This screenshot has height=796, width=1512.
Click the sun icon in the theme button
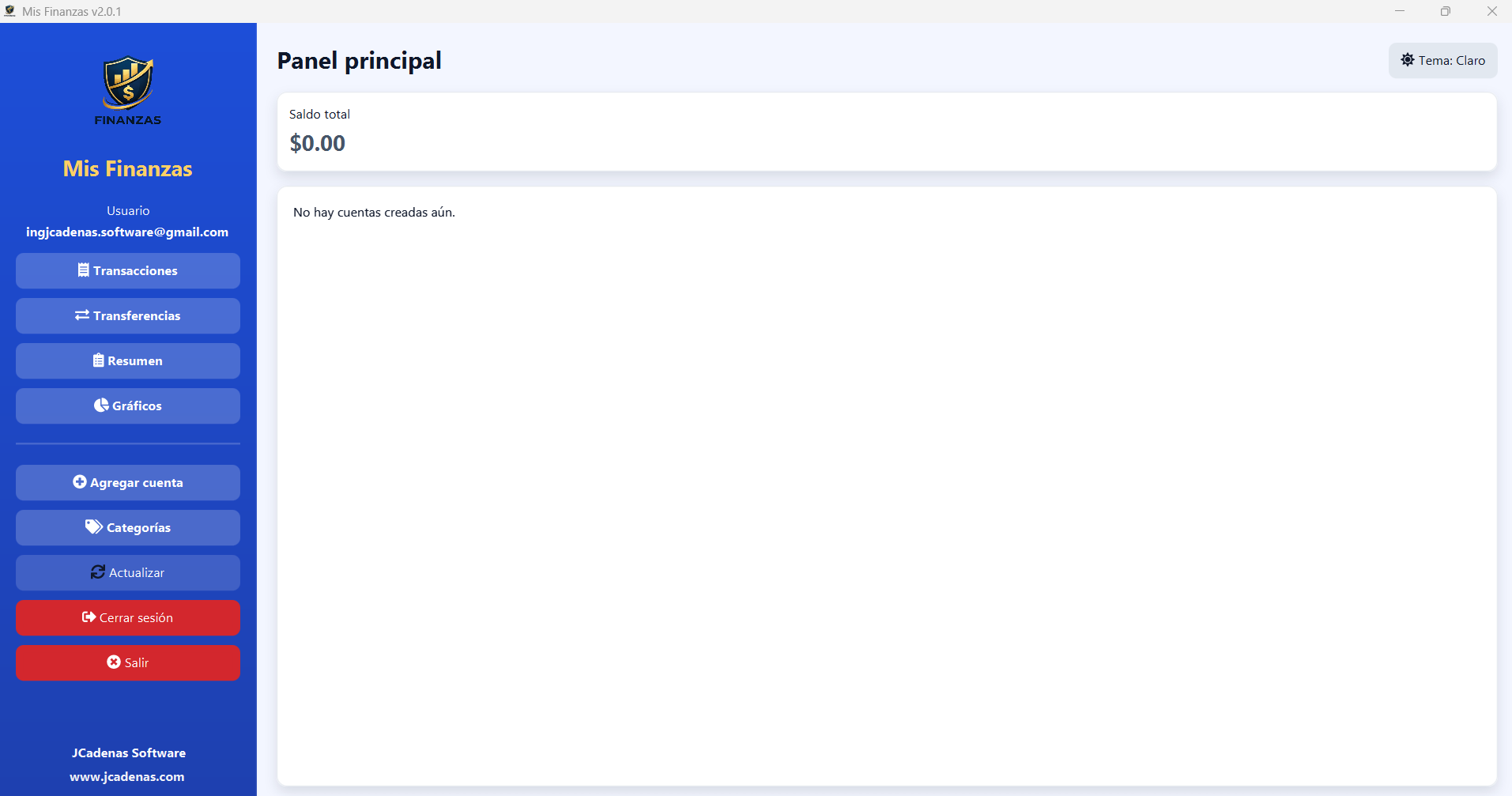coord(1408,60)
